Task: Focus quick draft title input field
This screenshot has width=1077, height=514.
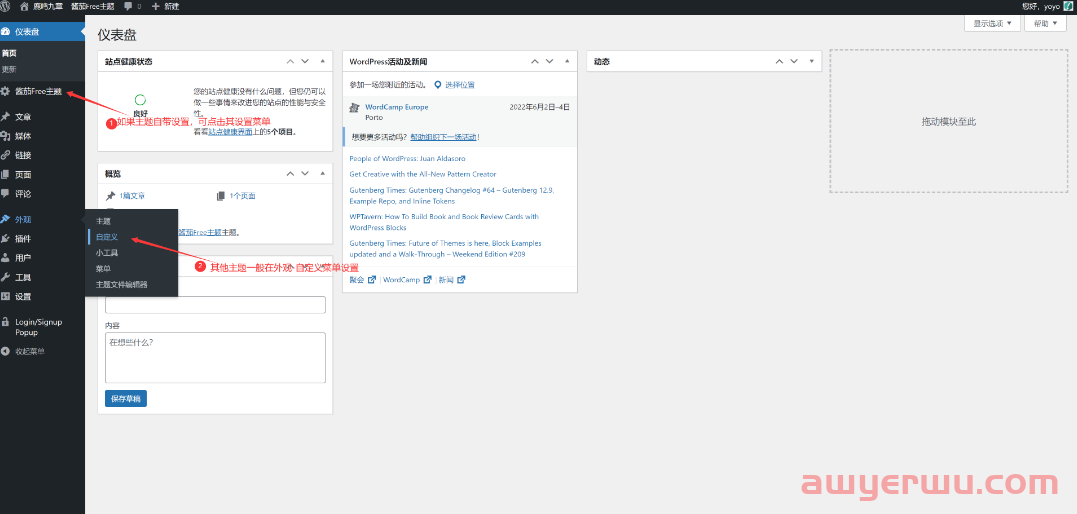Action: click(x=215, y=305)
